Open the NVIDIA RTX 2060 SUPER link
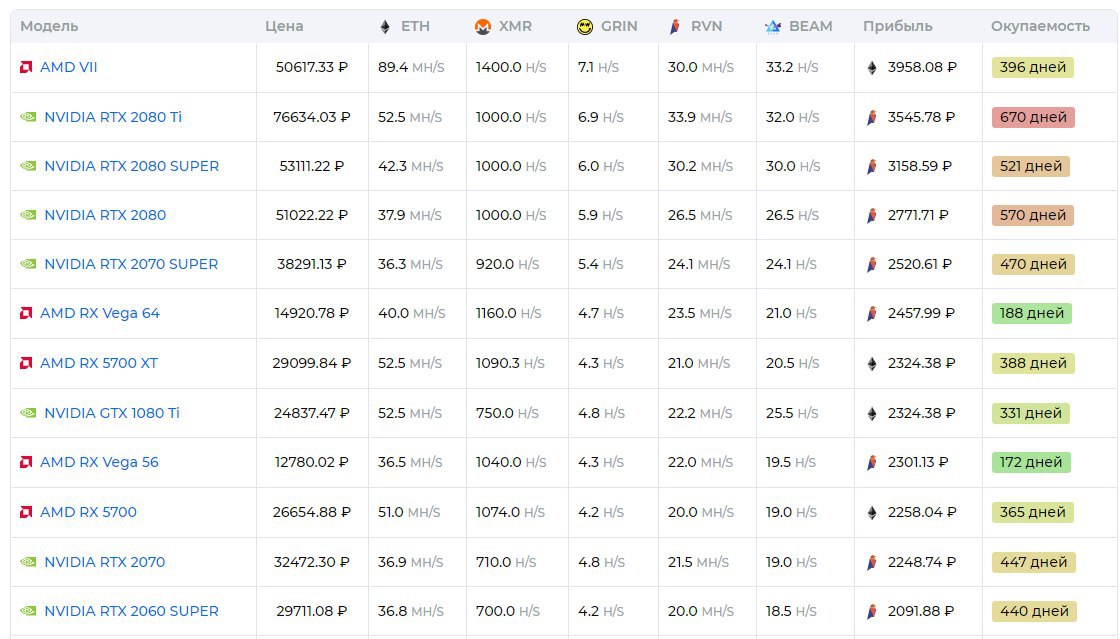Screen dimensions: 1120x639 pos(131,611)
